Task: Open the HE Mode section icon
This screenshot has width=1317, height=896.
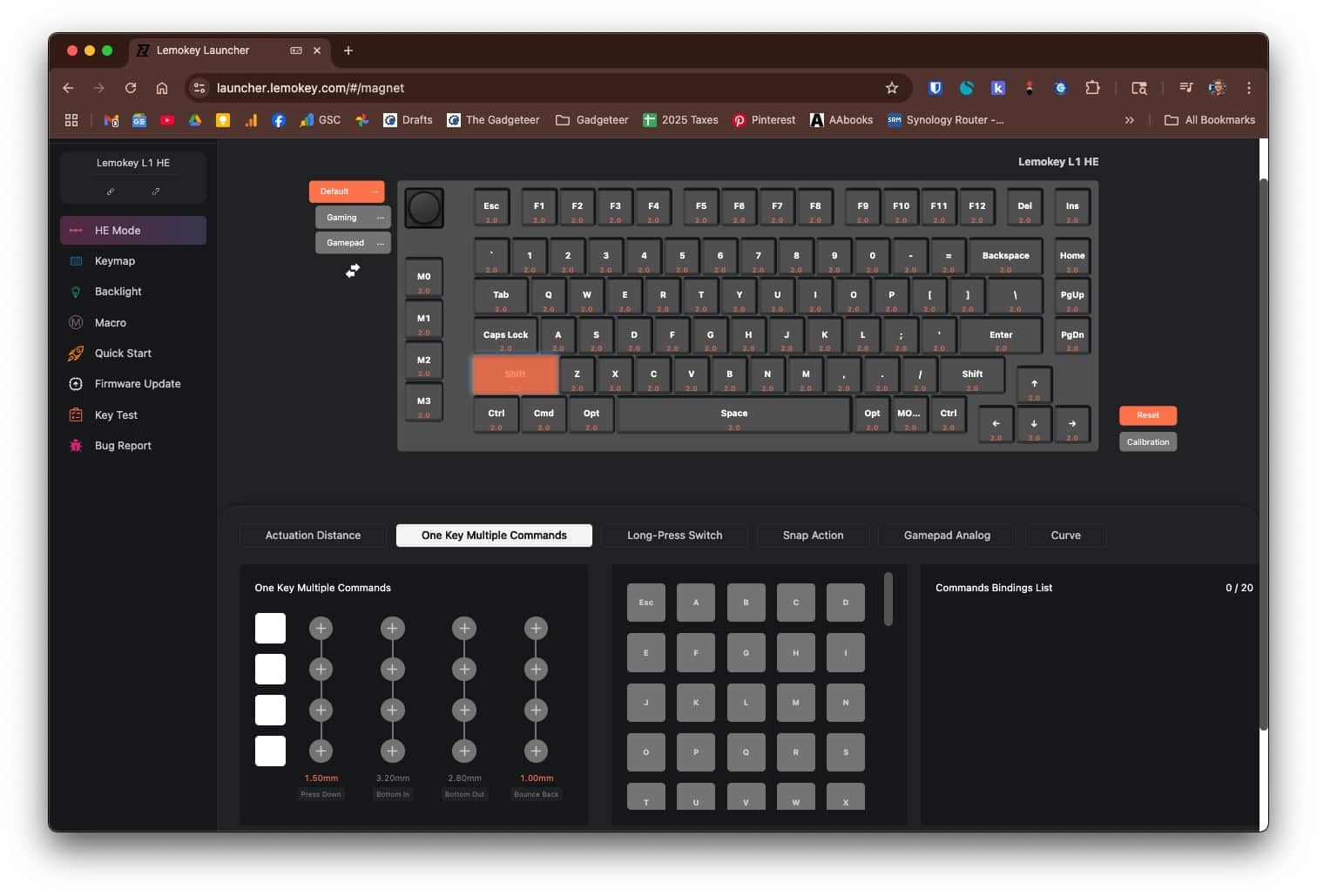Action: point(76,231)
